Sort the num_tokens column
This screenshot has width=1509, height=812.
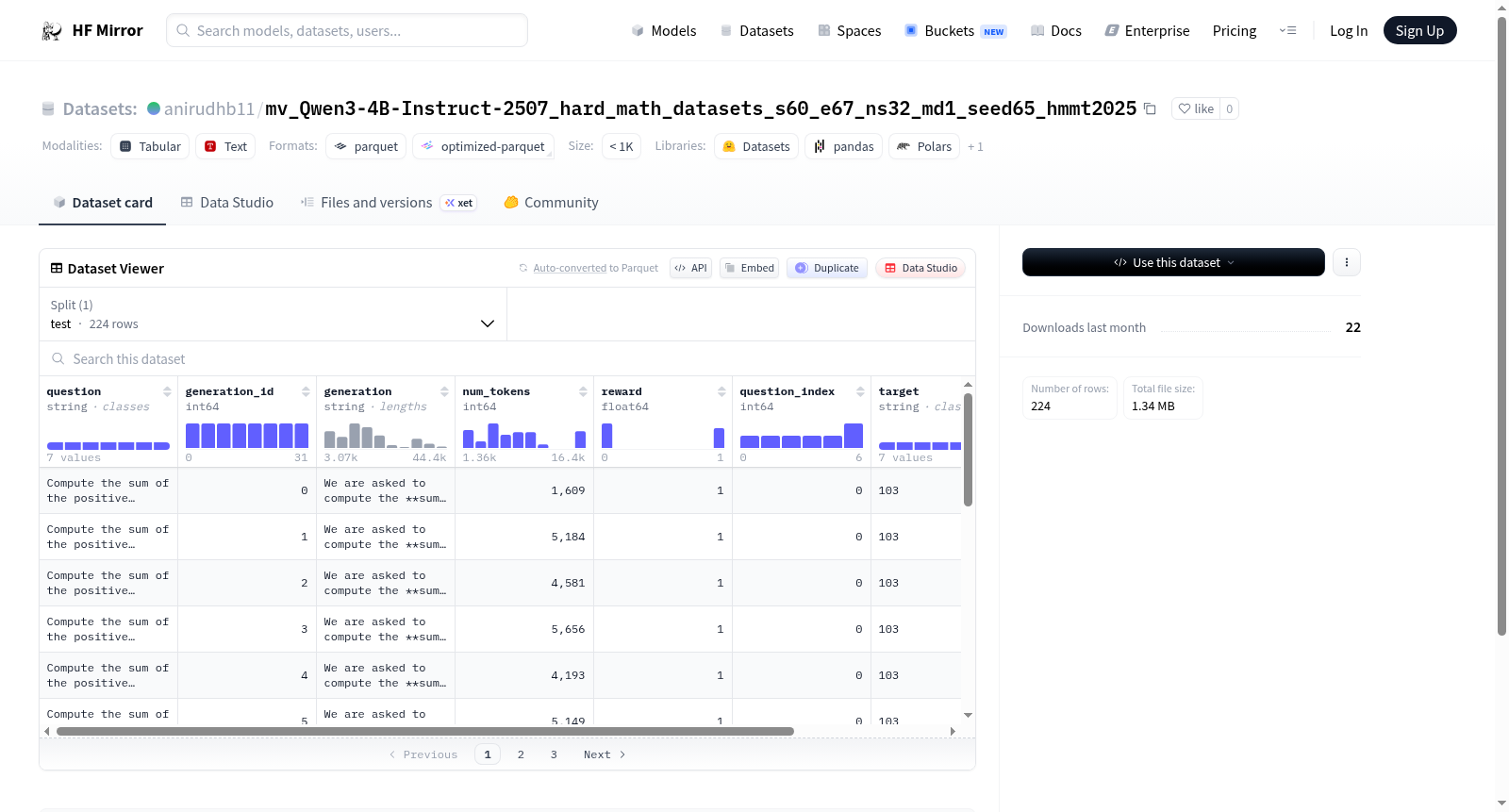583,391
